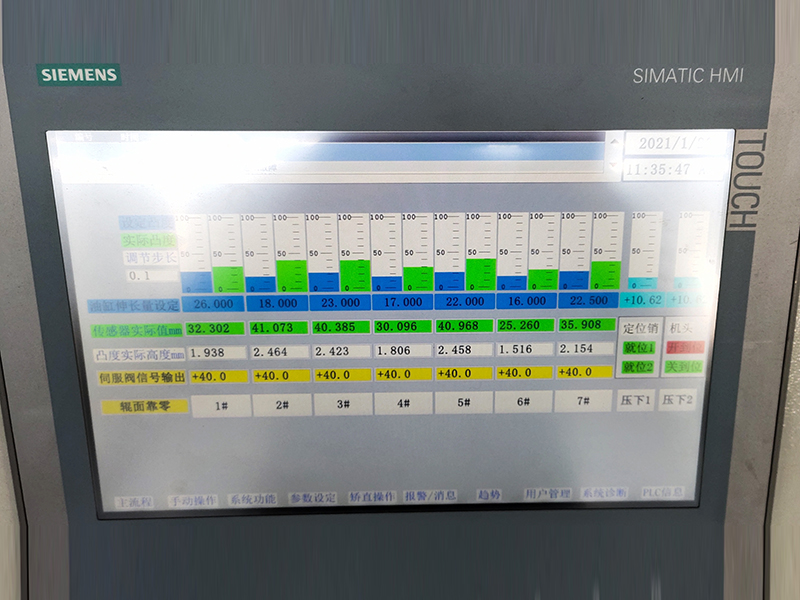The height and width of the screenshot is (600, 800).
Task: Go to 报警/消息 alarm messages page
Action: (430, 496)
